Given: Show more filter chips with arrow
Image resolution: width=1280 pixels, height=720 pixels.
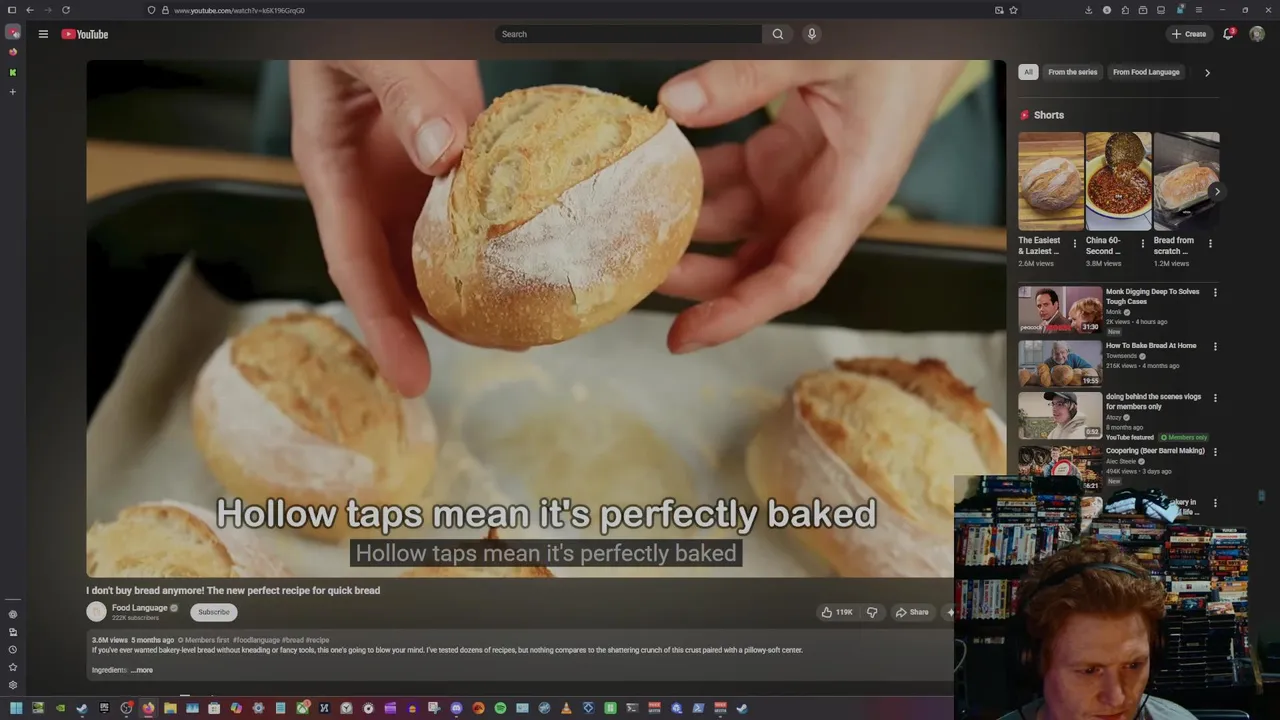Looking at the screenshot, I should click(1207, 72).
